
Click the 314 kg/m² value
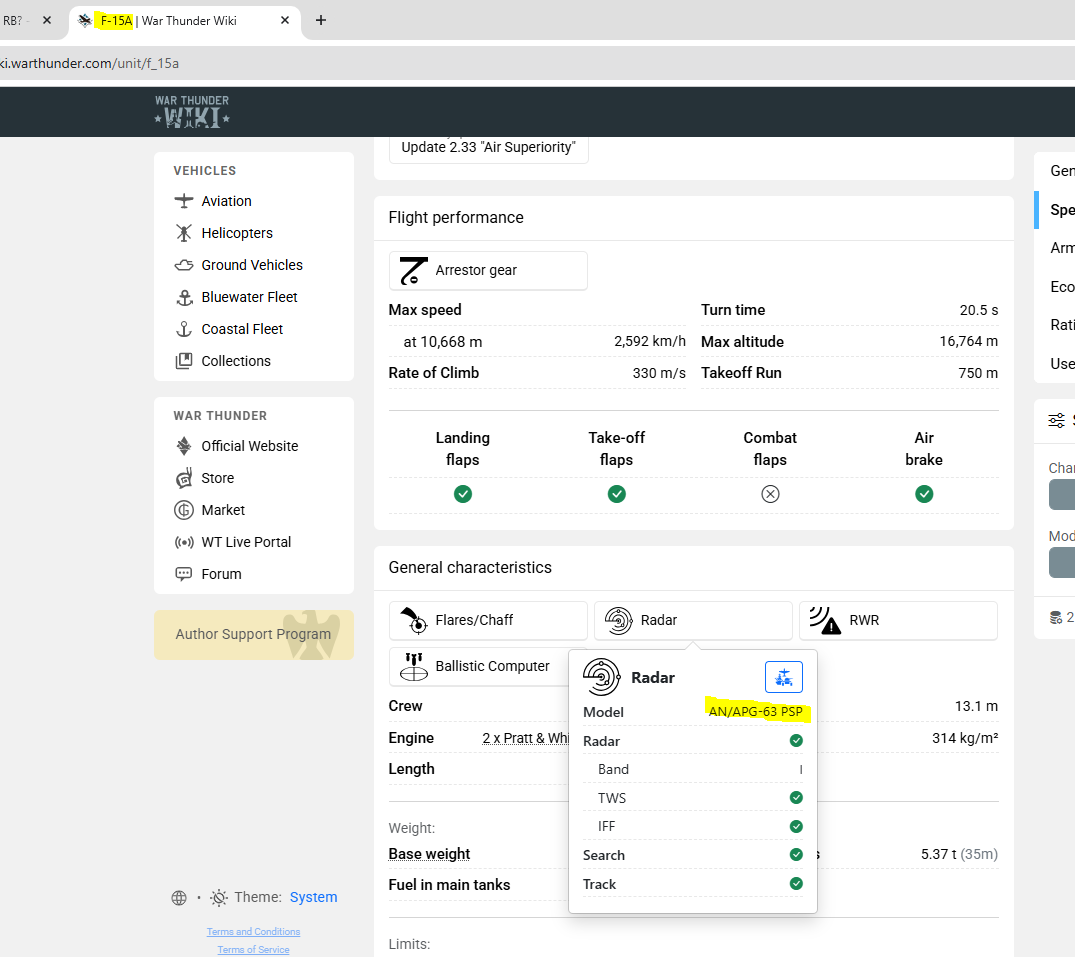pos(965,738)
